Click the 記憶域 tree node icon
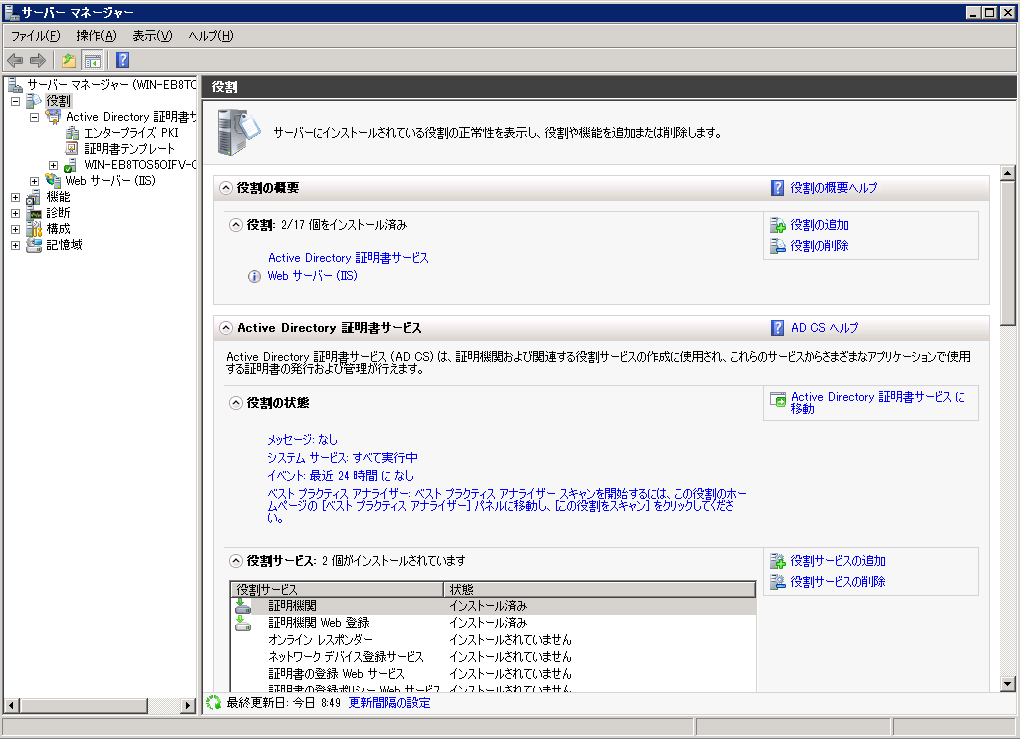 [x=34, y=245]
